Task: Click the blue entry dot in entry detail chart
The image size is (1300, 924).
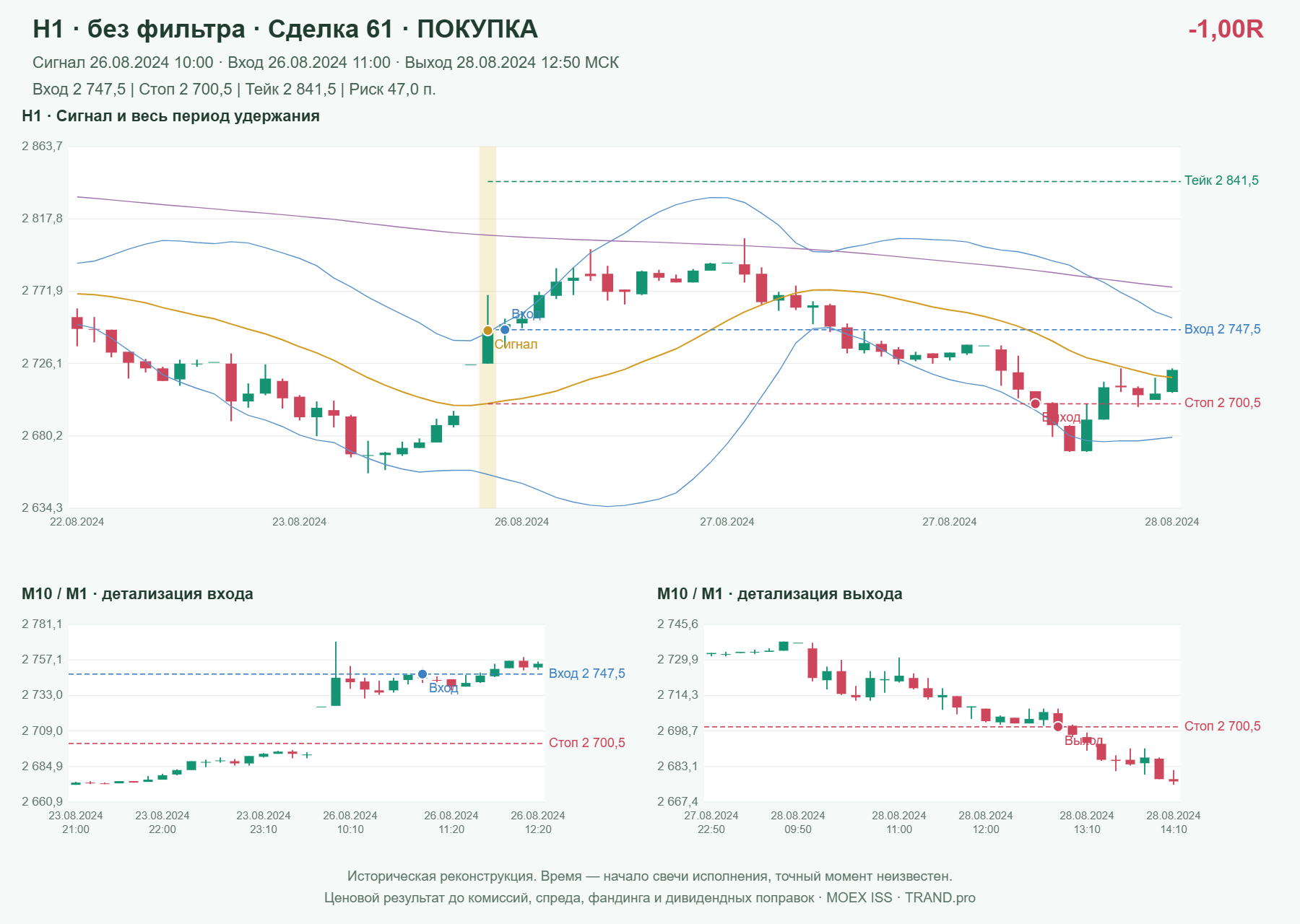Action: [x=422, y=674]
